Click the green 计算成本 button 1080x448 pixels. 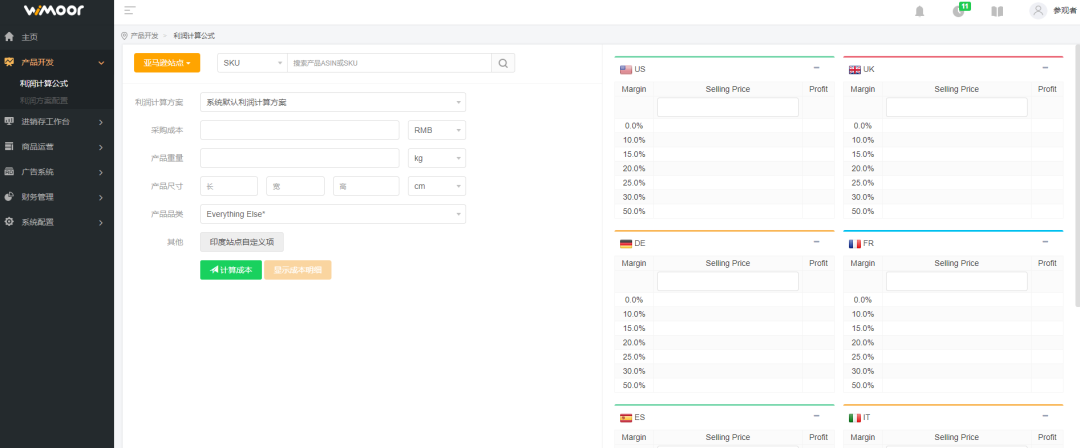point(230,270)
